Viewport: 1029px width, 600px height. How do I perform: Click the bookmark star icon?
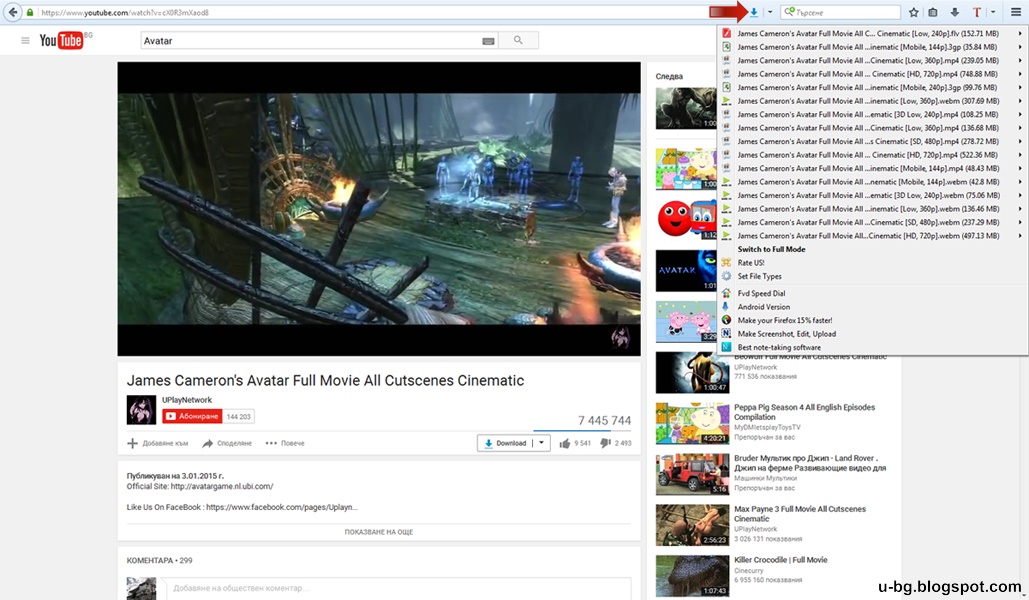[914, 12]
